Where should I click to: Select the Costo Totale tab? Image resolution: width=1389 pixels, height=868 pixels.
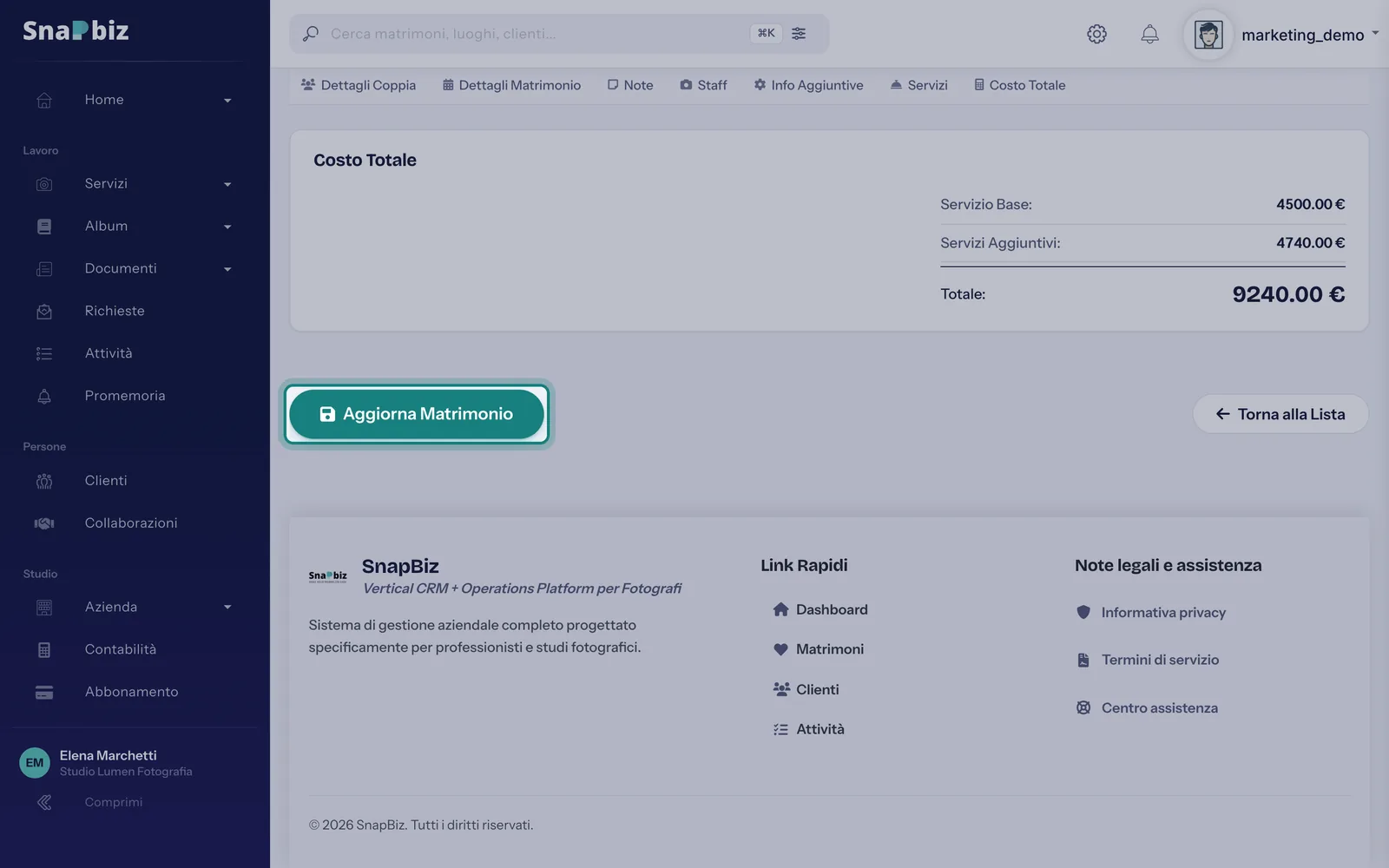(x=1019, y=85)
